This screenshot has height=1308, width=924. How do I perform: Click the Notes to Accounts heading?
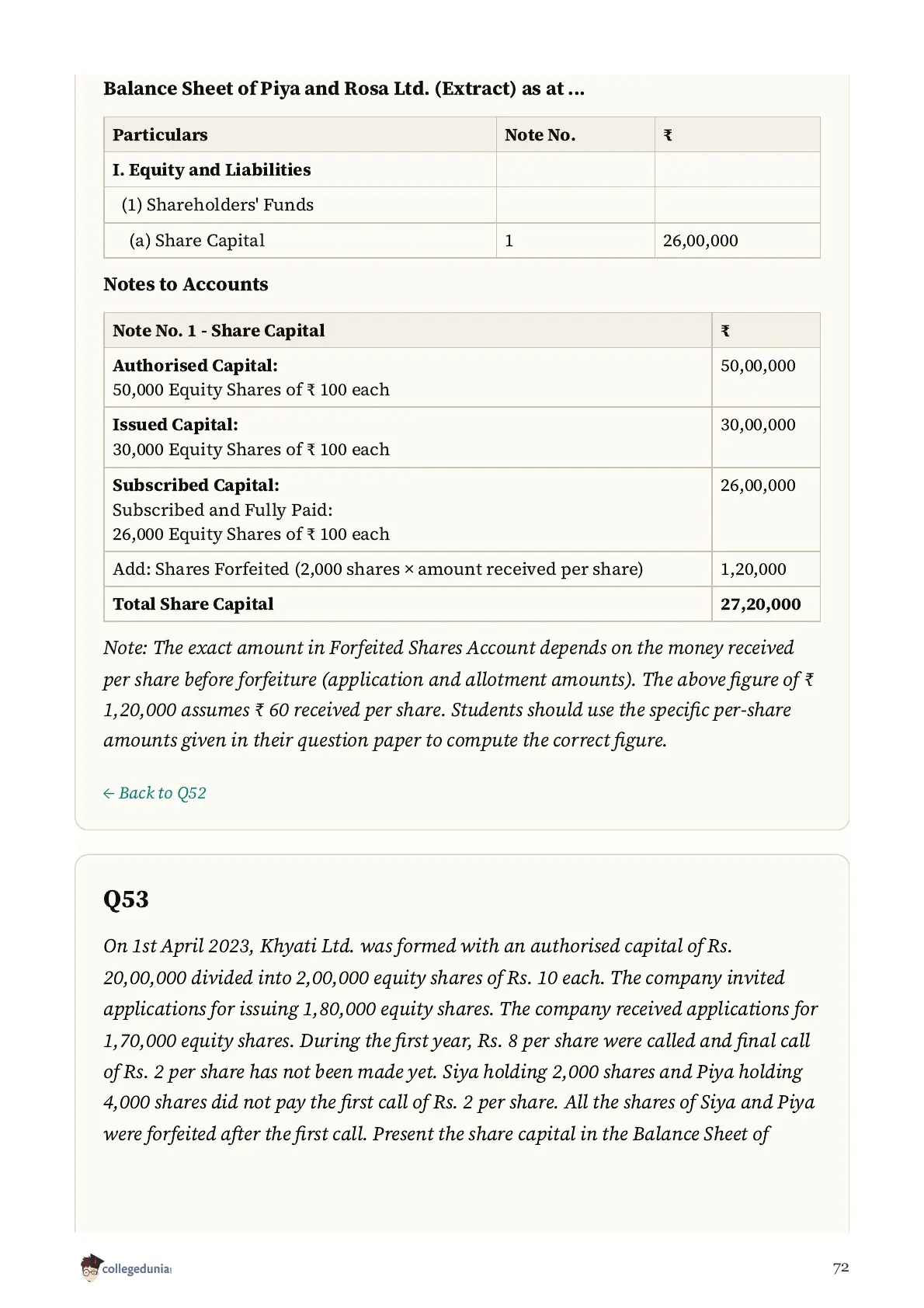(x=186, y=284)
